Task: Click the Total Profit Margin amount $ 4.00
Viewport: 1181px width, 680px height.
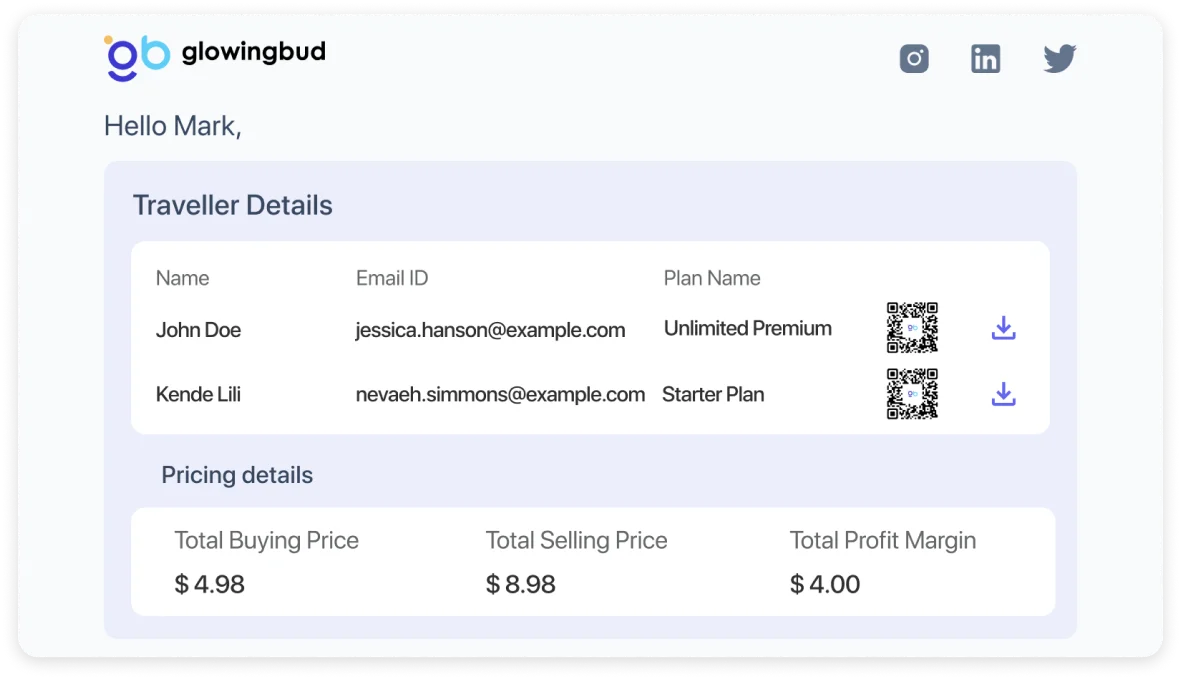Action: pyautogui.click(x=824, y=584)
